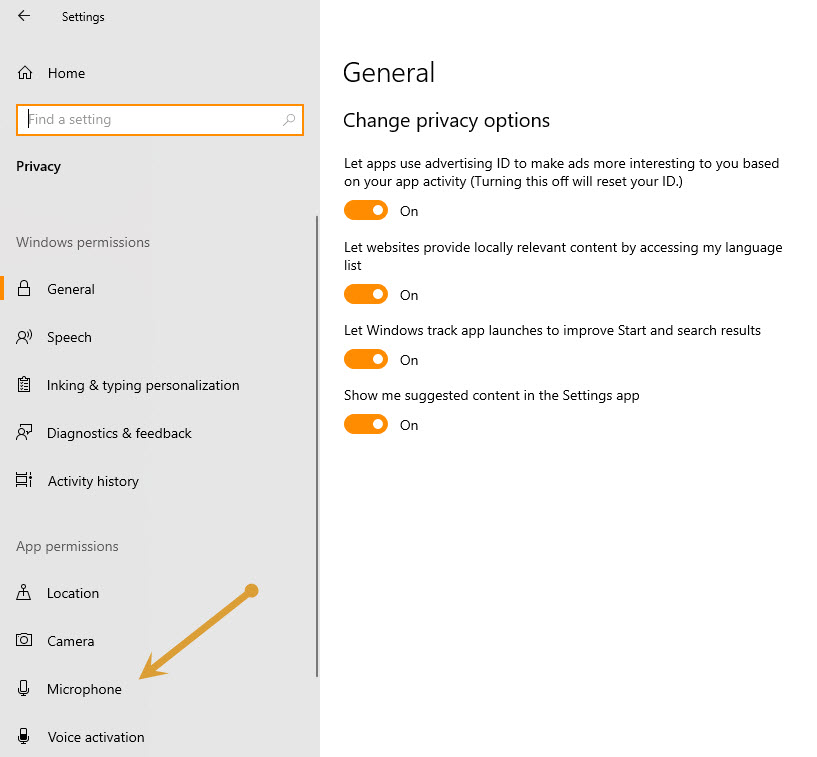
Task: Click 'Let websites provide locally relevant content' text
Action: click(563, 256)
